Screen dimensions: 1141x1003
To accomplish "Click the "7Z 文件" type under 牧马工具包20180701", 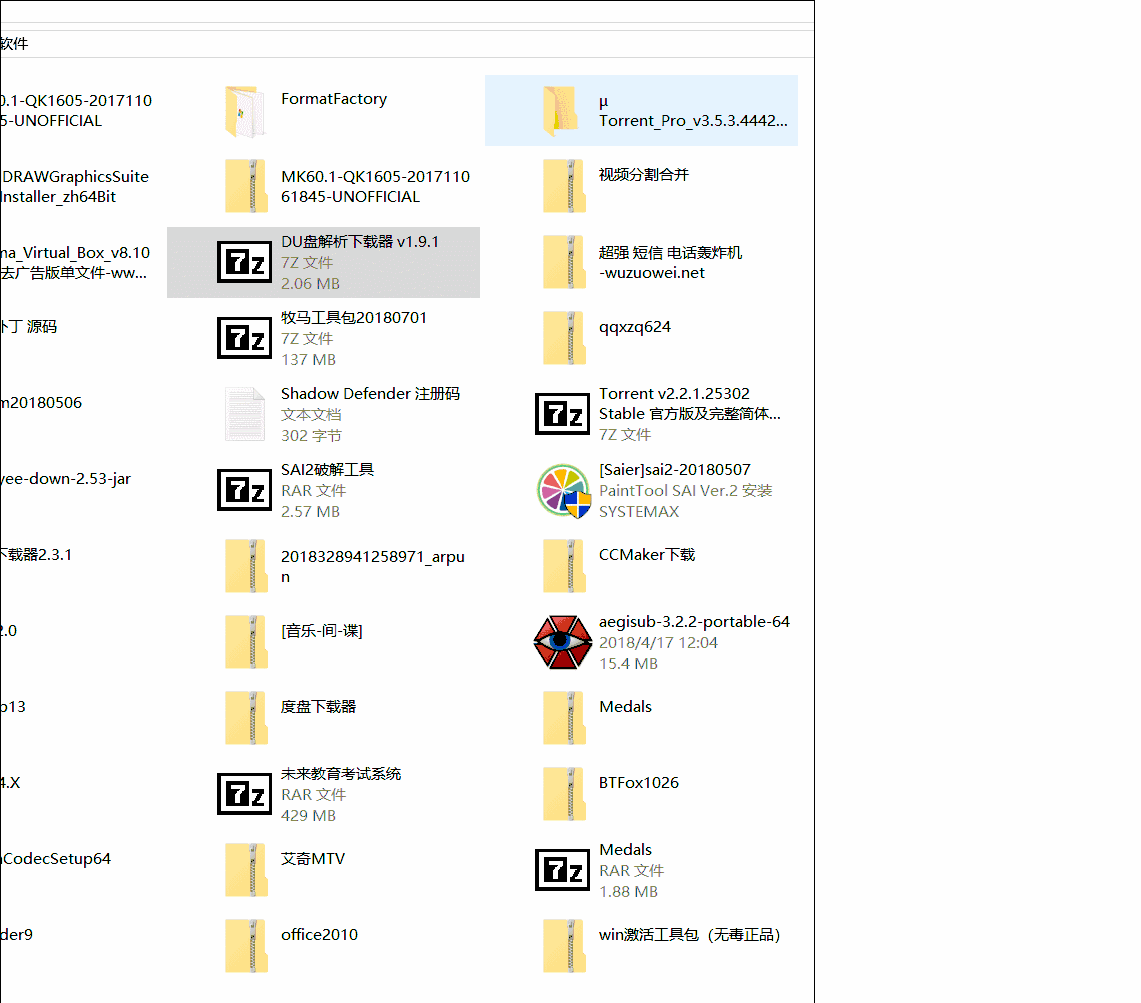I will [307, 339].
